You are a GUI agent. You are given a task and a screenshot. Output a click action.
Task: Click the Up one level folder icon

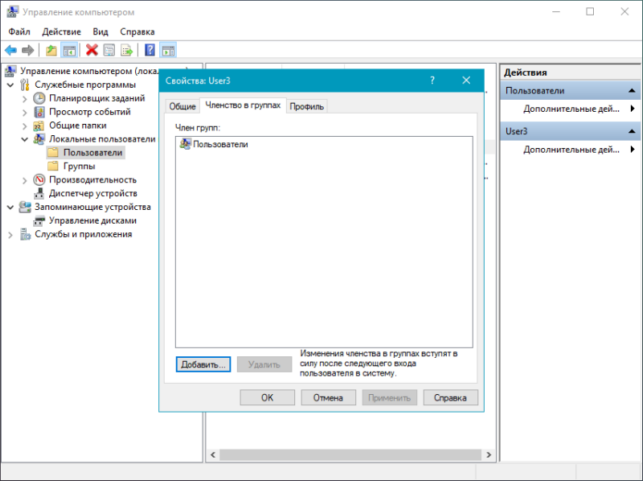(x=51, y=50)
